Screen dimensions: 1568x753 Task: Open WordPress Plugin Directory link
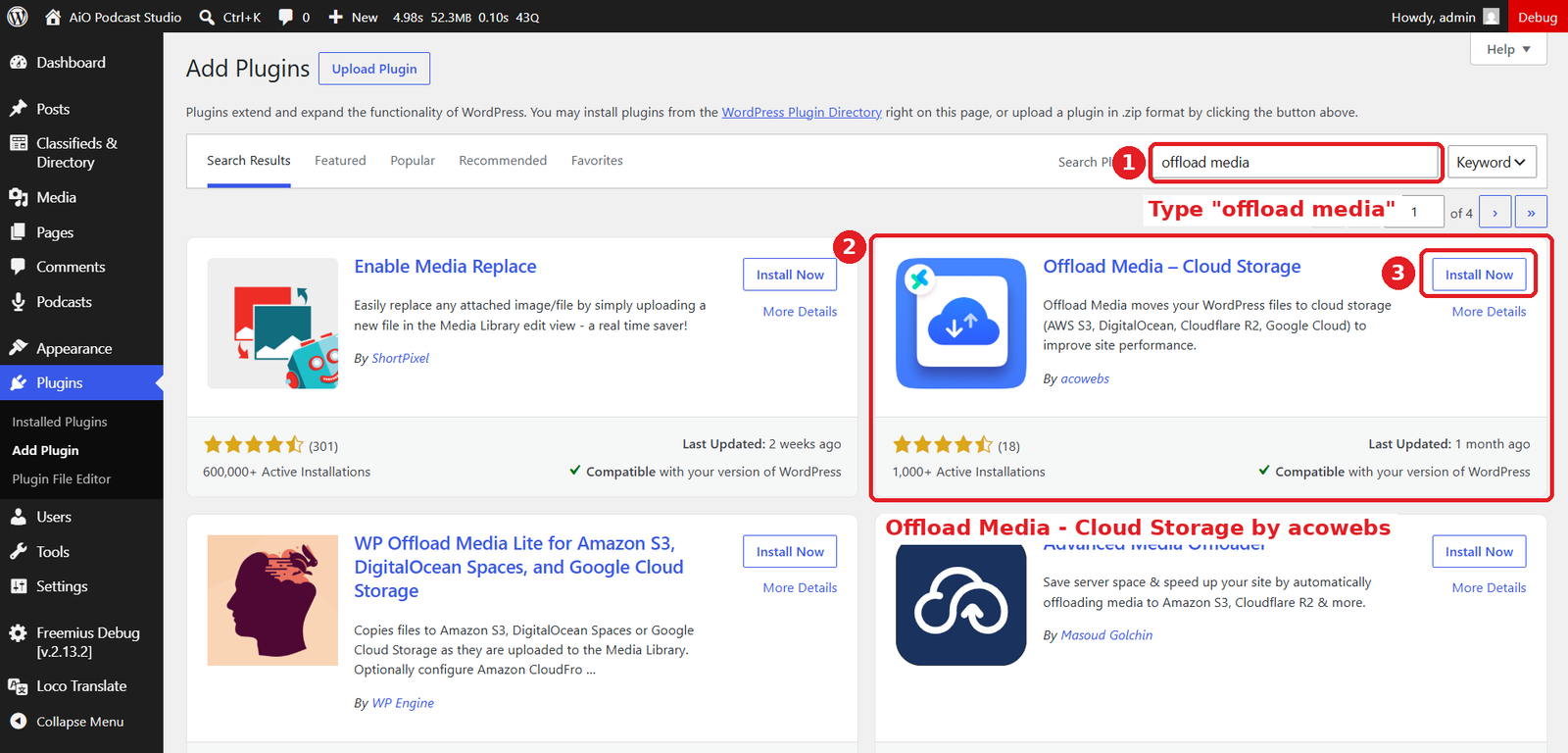802,113
